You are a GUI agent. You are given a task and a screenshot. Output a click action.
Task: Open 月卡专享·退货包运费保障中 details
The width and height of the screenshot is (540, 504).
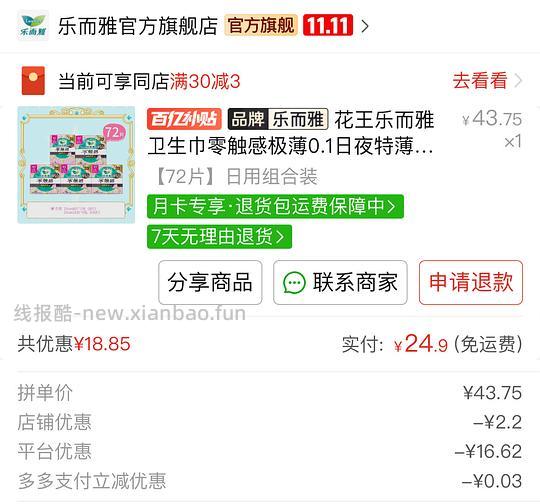click(x=275, y=206)
